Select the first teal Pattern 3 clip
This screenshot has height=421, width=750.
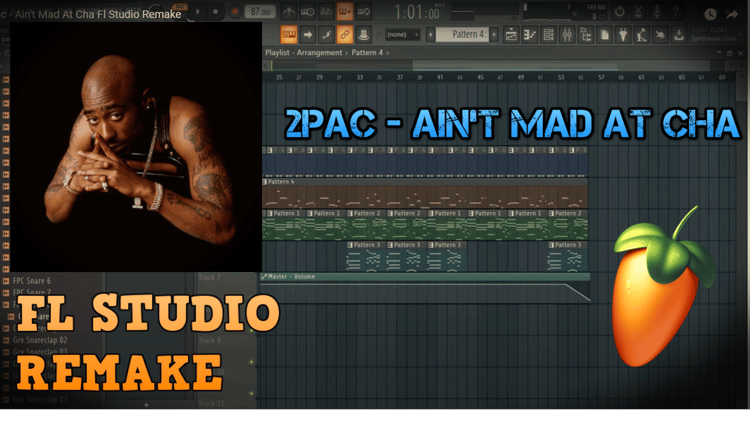point(367,257)
